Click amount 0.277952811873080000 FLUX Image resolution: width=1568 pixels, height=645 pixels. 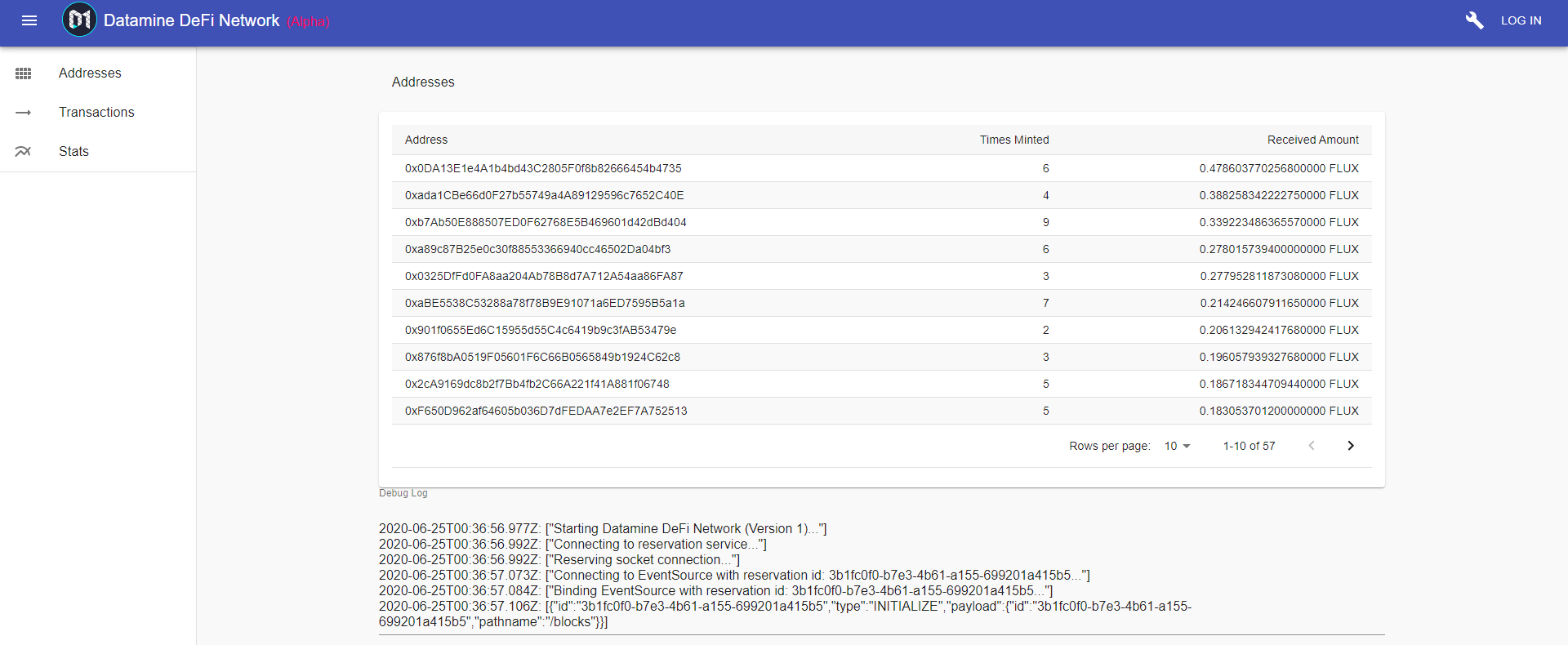(1279, 276)
